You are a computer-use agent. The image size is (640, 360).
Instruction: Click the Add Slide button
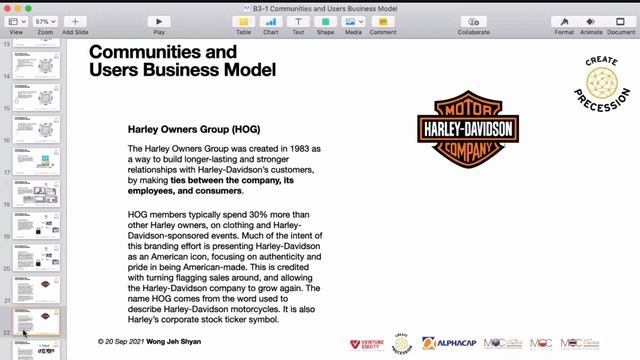click(75, 22)
